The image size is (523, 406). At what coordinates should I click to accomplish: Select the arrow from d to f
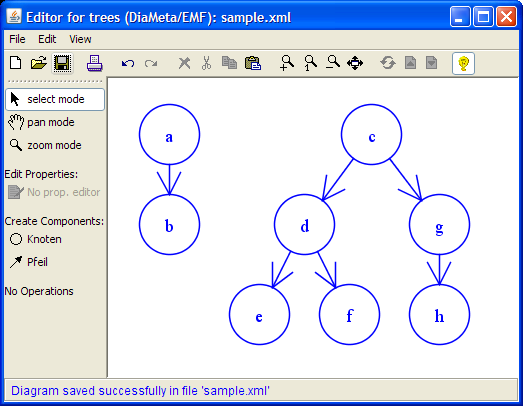pos(327,270)
